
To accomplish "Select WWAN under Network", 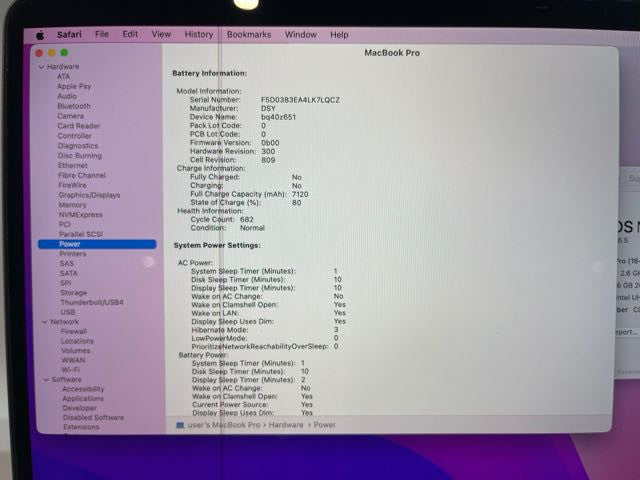I will pyautogui.click(x=73, y=360).
